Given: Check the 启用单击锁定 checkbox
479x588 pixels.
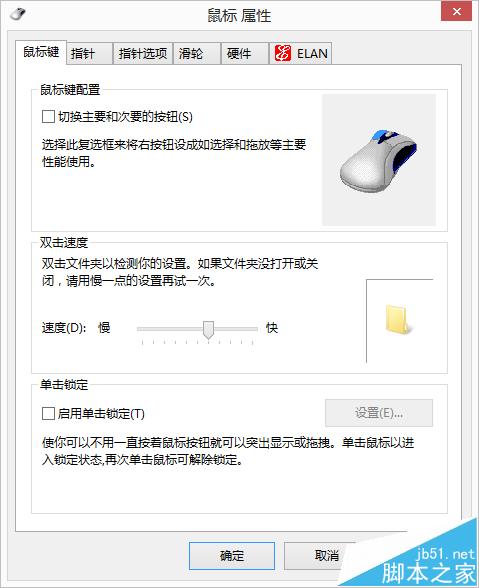Looking at the screenshot, I should pyautogui.click(x=48, y=414).
